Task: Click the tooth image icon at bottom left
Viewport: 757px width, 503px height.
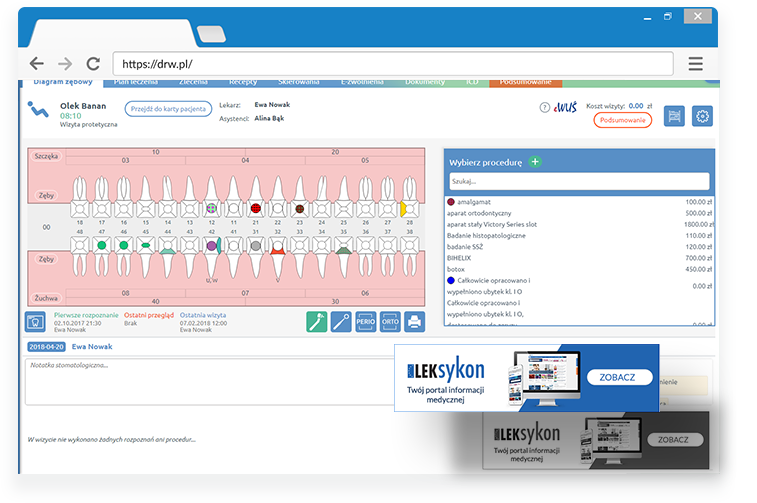Action: point(35,322)
